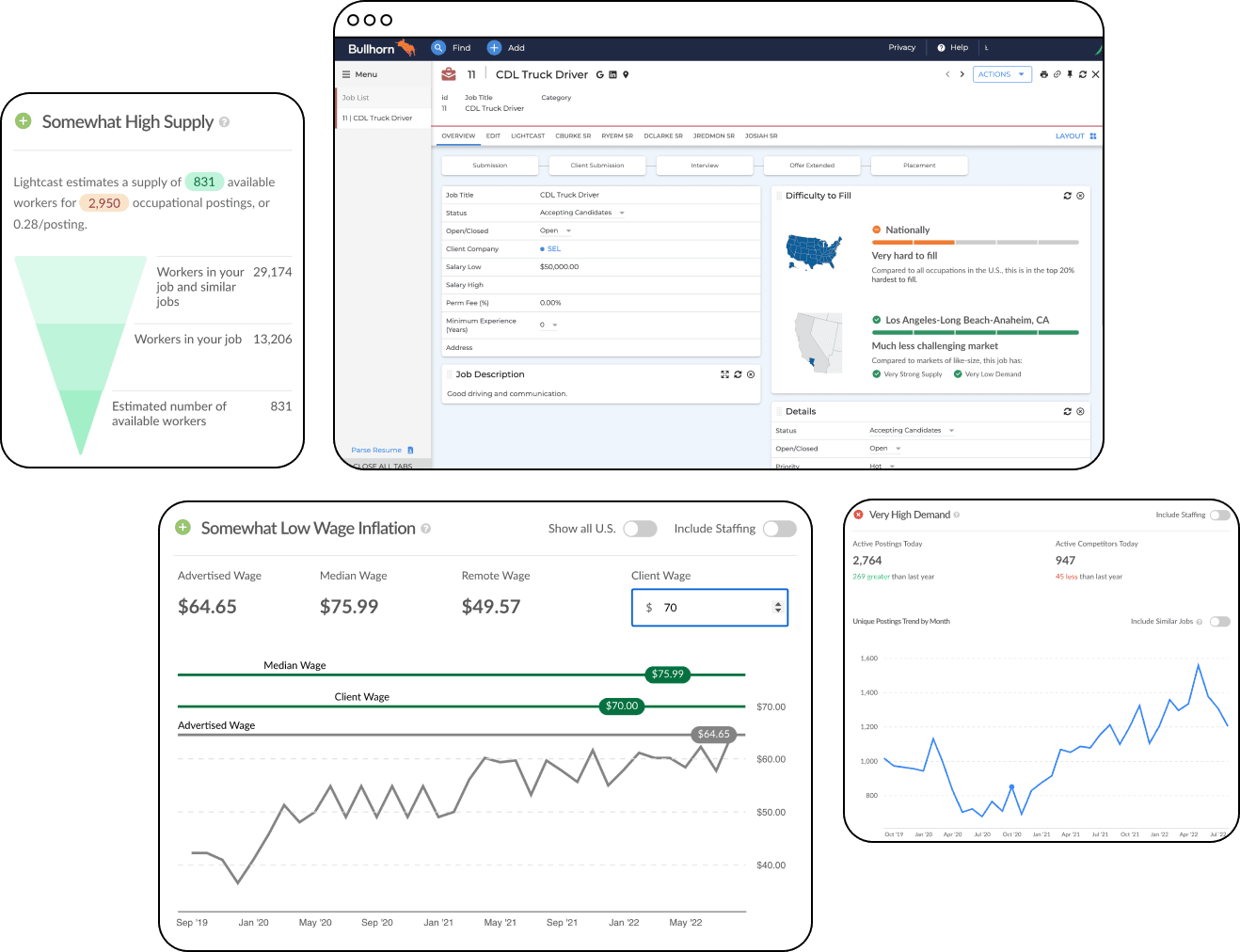
Task: Click the Bullhorn logo in header
Action: pyautogui.click(x=381, y=48)
